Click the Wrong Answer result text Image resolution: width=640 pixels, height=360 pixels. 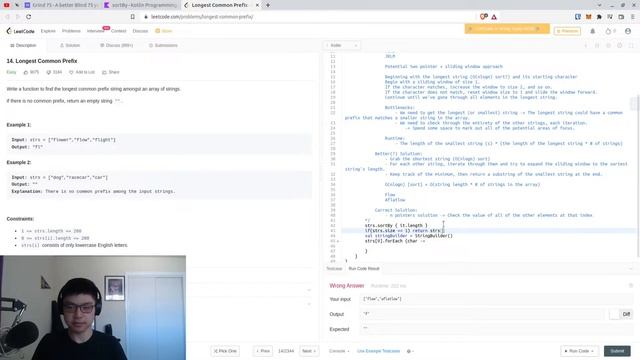coord(347,286)
